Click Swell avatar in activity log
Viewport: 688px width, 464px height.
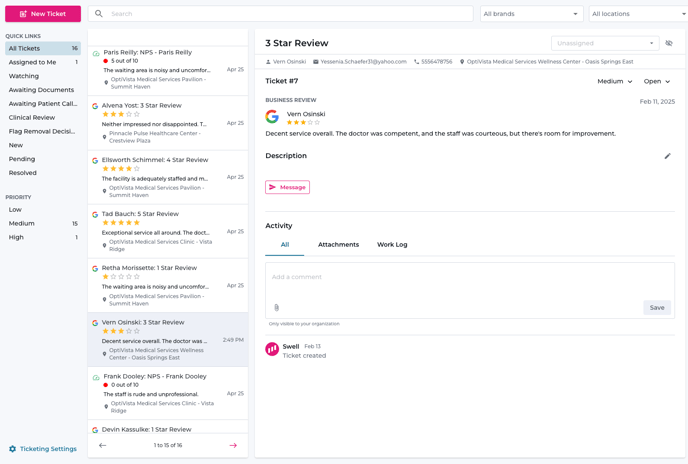[272, 349]
